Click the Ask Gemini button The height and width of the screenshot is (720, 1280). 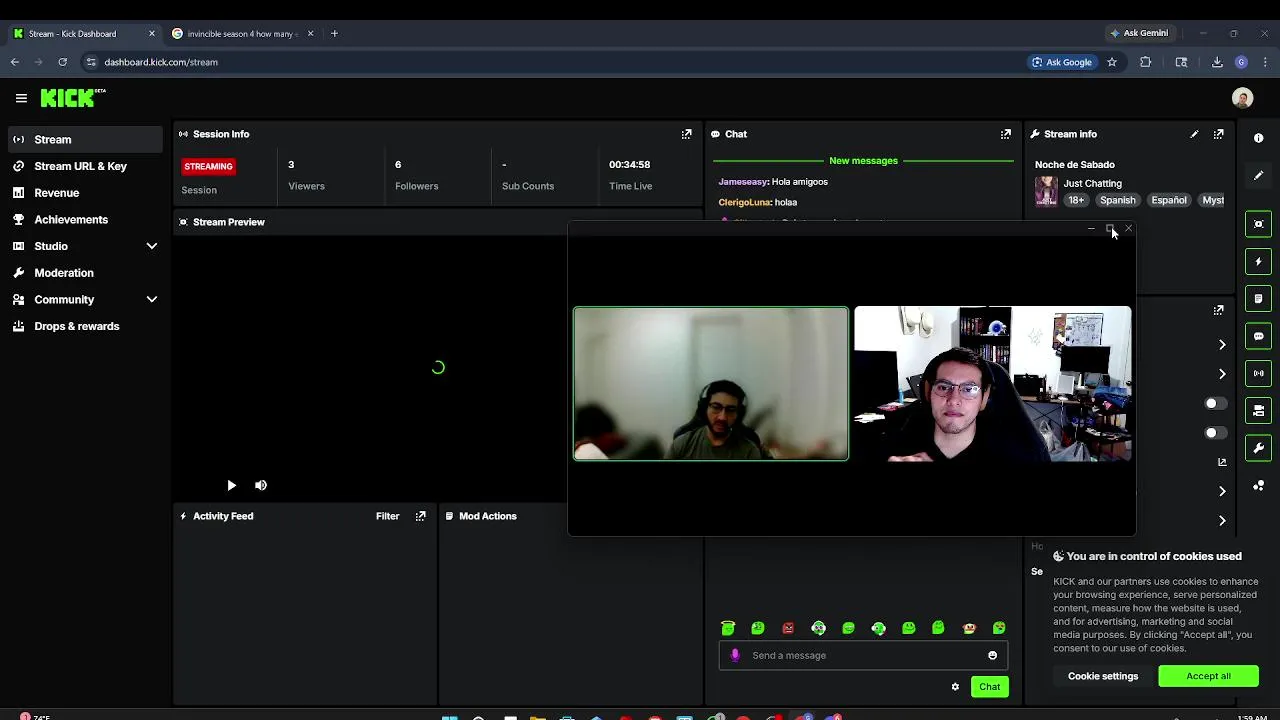[x=1138, y=33]
